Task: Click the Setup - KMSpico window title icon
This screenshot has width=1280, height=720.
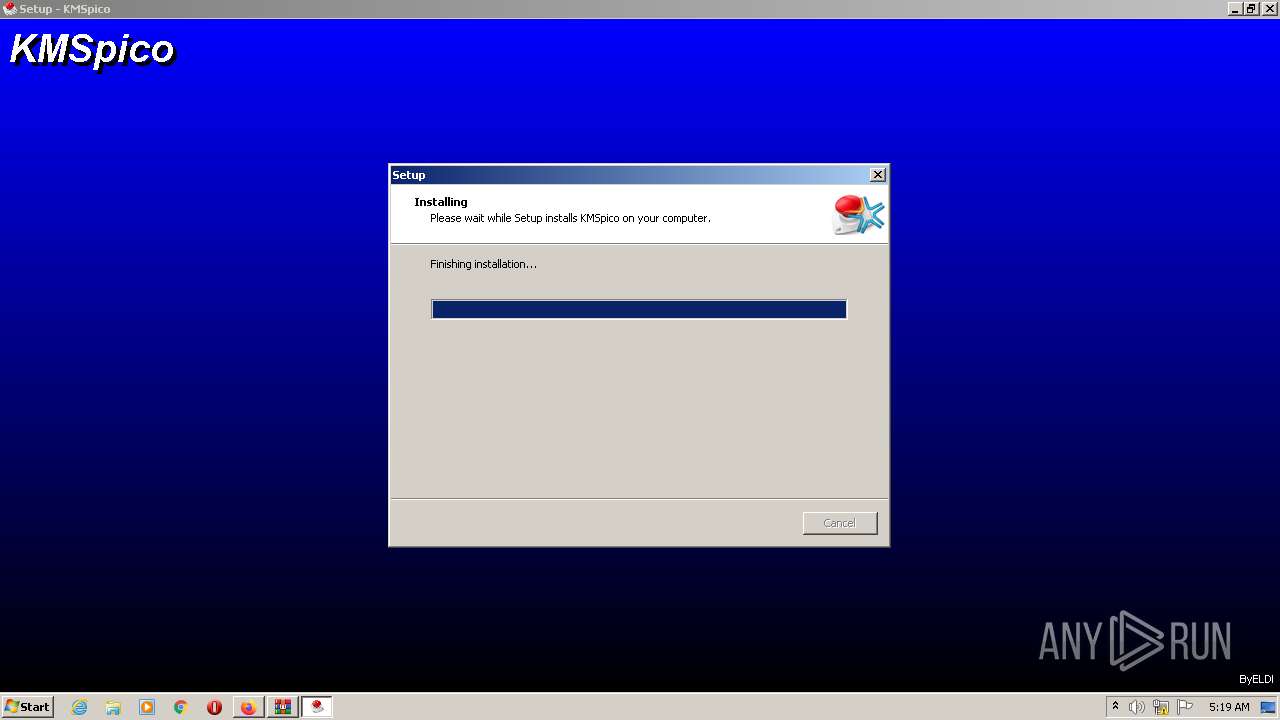Action: 10,9
